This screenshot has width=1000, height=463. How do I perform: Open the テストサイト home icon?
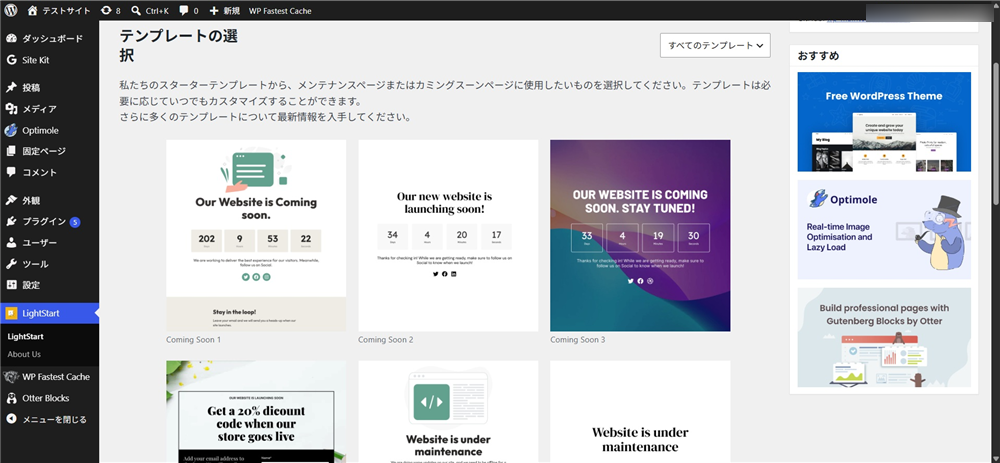point(33,10)
